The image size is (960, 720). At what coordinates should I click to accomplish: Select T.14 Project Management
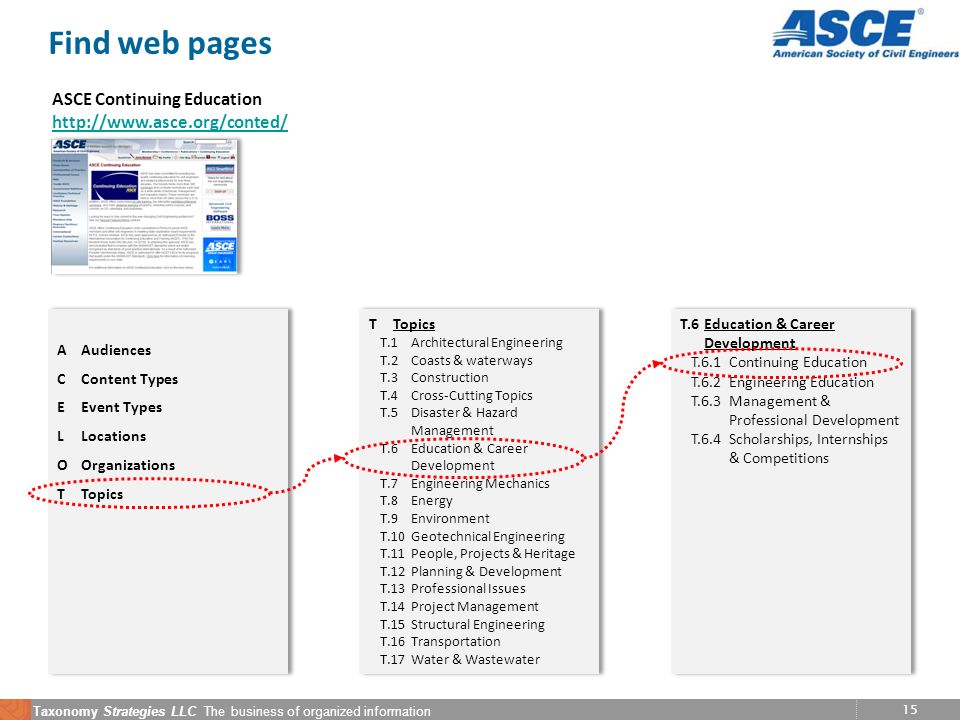point(459,607)
